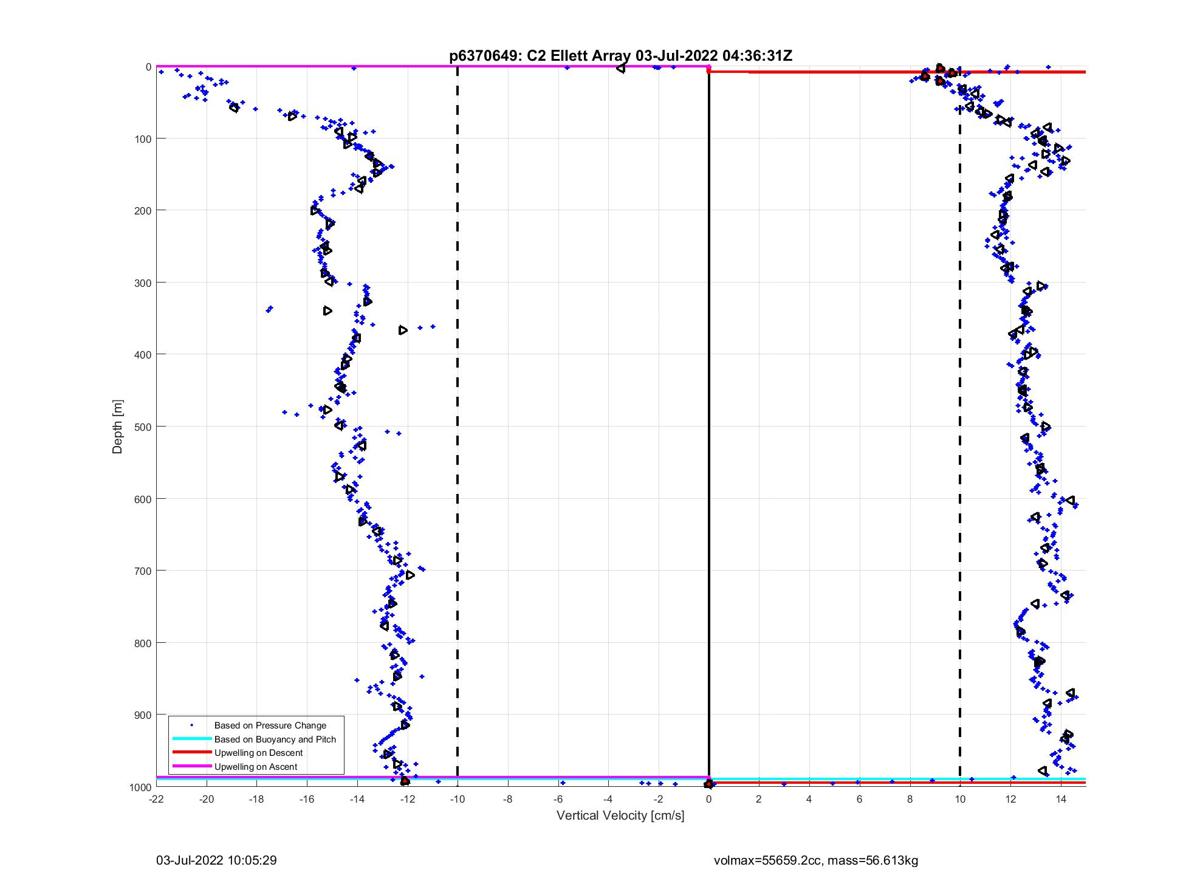Select 'Based on Pressure Change' legend entry
1200x885 pixels.
pyautogui.click(x=270, y=724)
